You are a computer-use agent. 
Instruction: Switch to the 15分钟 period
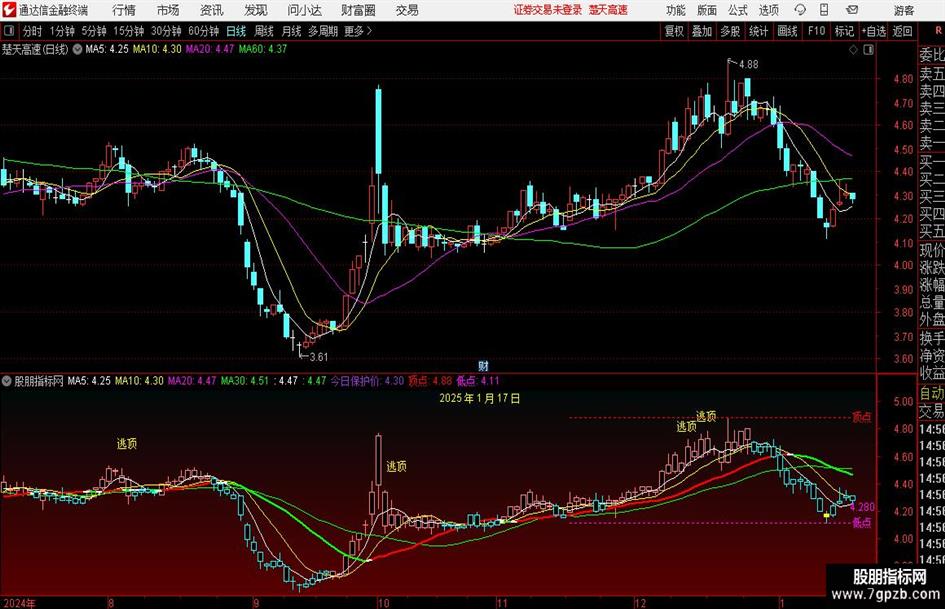(x=128, y=31)
